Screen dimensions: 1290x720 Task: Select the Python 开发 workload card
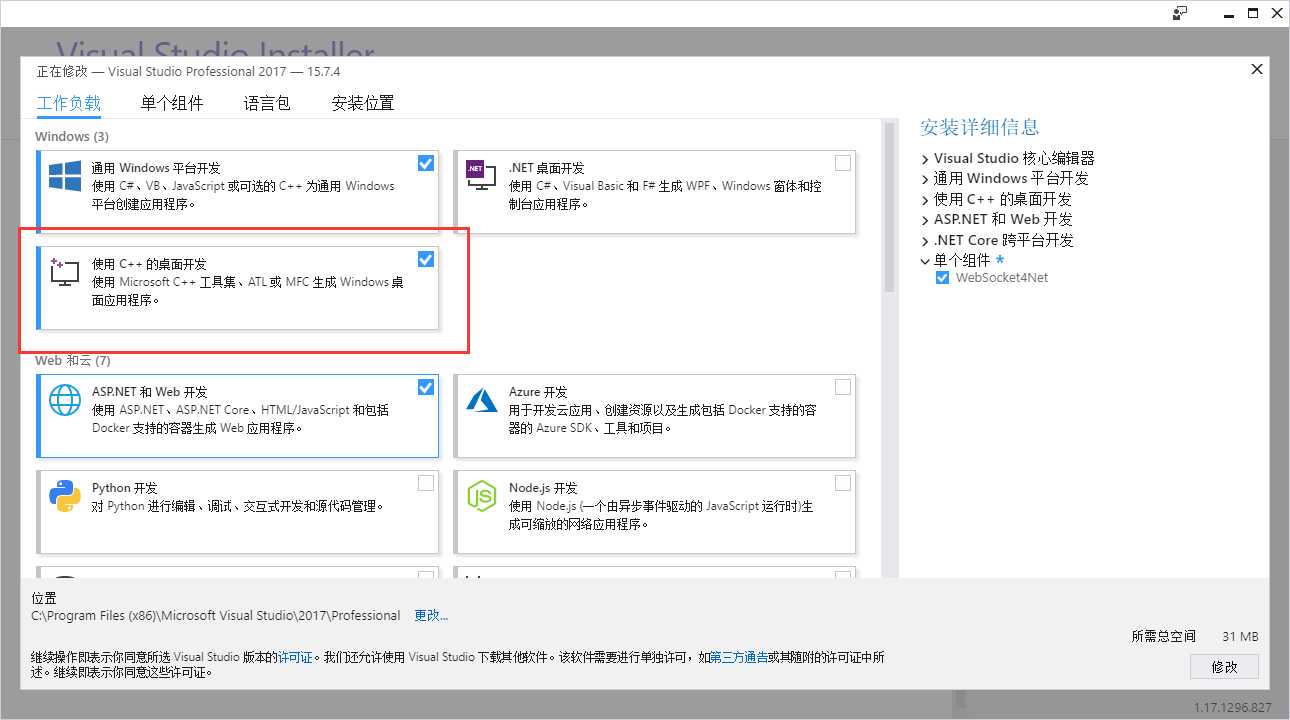click(237, 512)
